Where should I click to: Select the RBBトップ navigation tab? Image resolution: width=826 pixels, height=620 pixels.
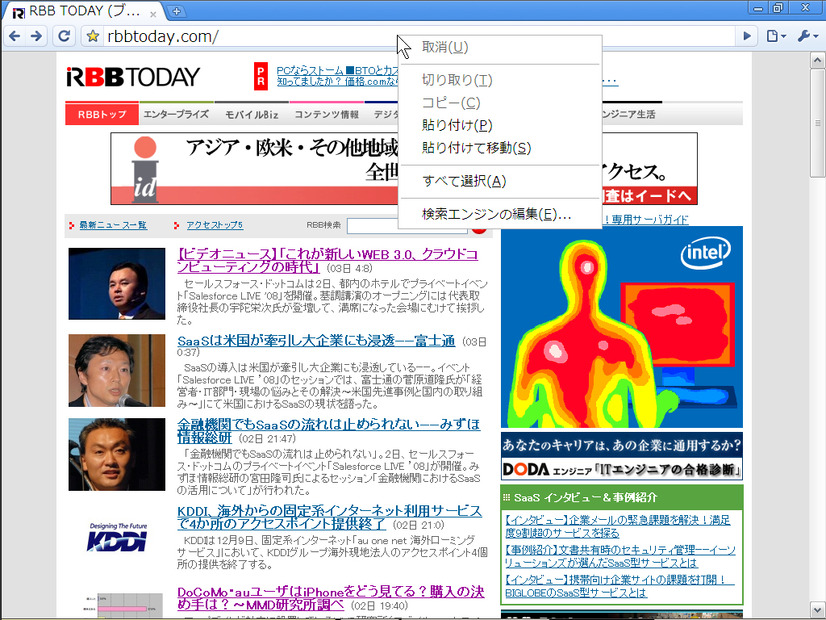click(102, 114)
